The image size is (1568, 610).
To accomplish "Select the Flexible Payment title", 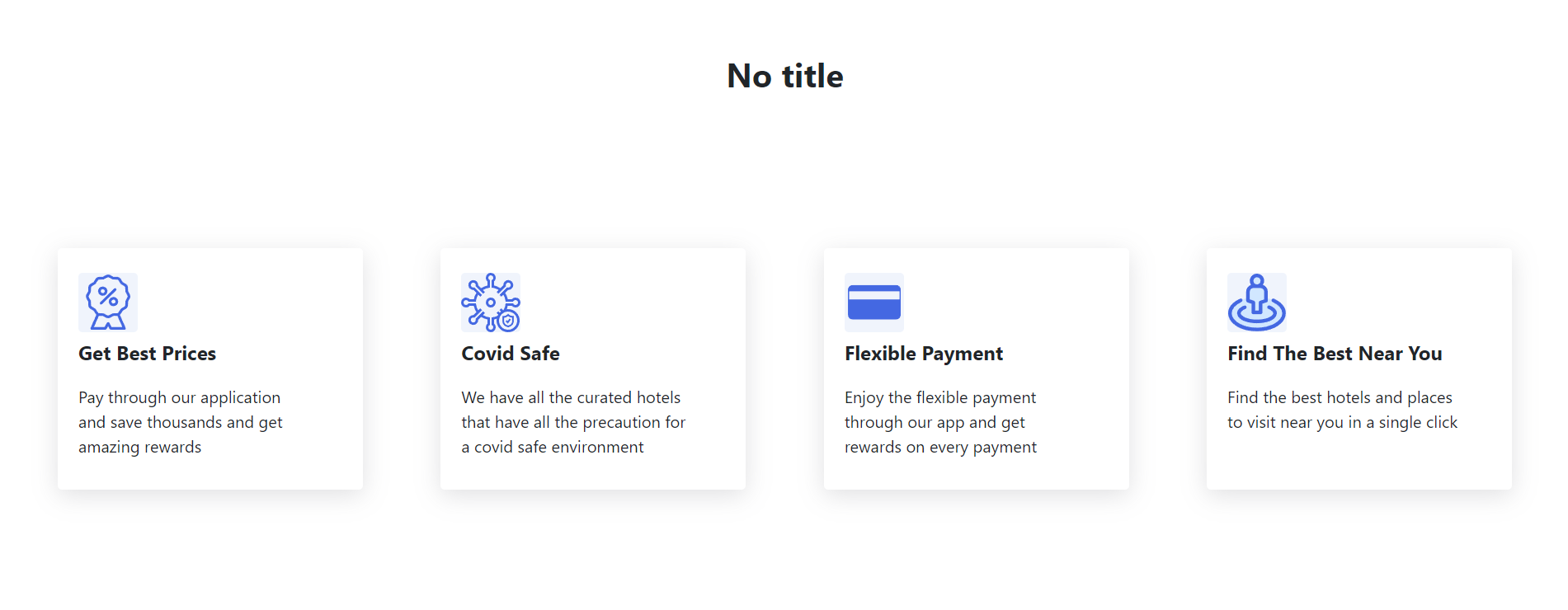I will click(924, 354).
